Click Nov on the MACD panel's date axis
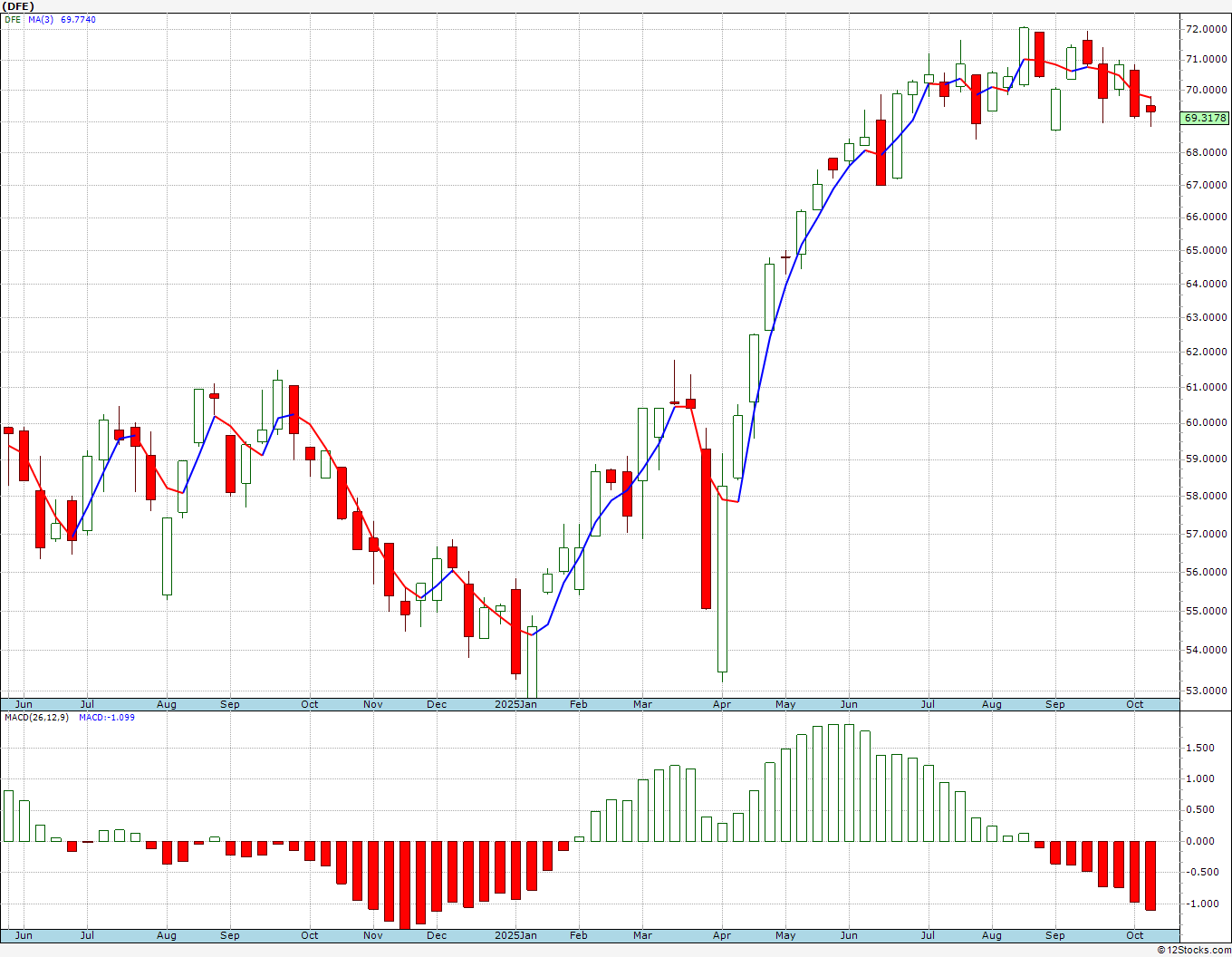The image size is (1232, 957). pyautogui.click(x=372, y=935)
